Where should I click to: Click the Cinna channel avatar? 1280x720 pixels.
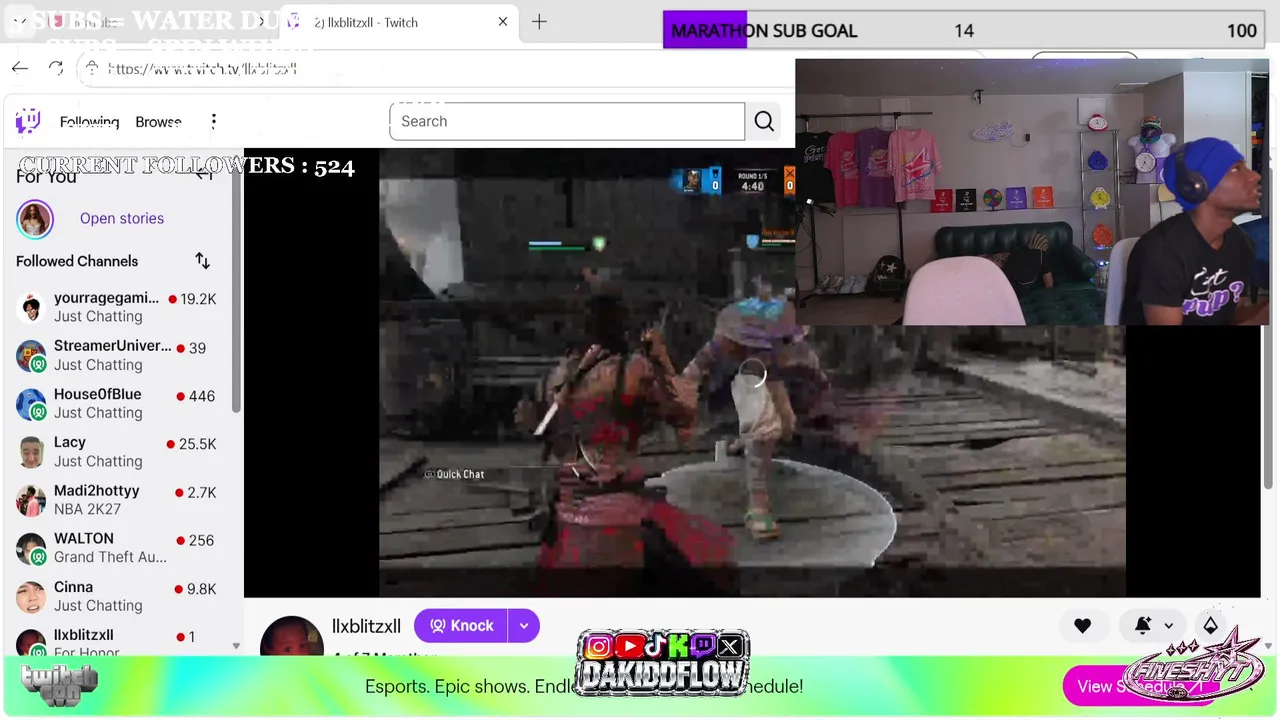(x=31, y=597)
